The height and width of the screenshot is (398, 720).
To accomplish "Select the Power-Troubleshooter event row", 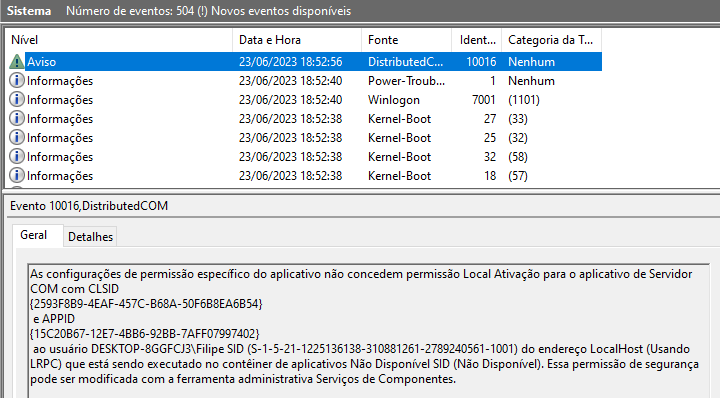I will pos(303,81).
